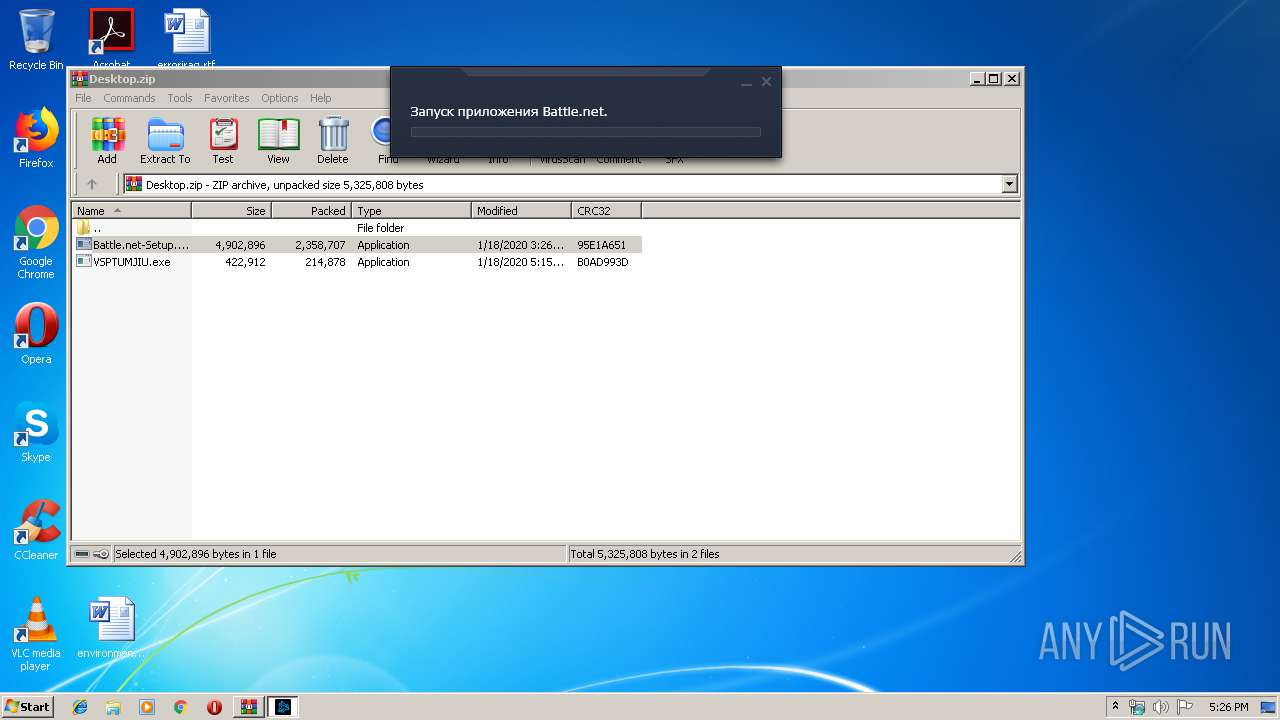This screenshot has width=1280, height=720.
Task: Sort by Type column header
Action: pos(411,210)
